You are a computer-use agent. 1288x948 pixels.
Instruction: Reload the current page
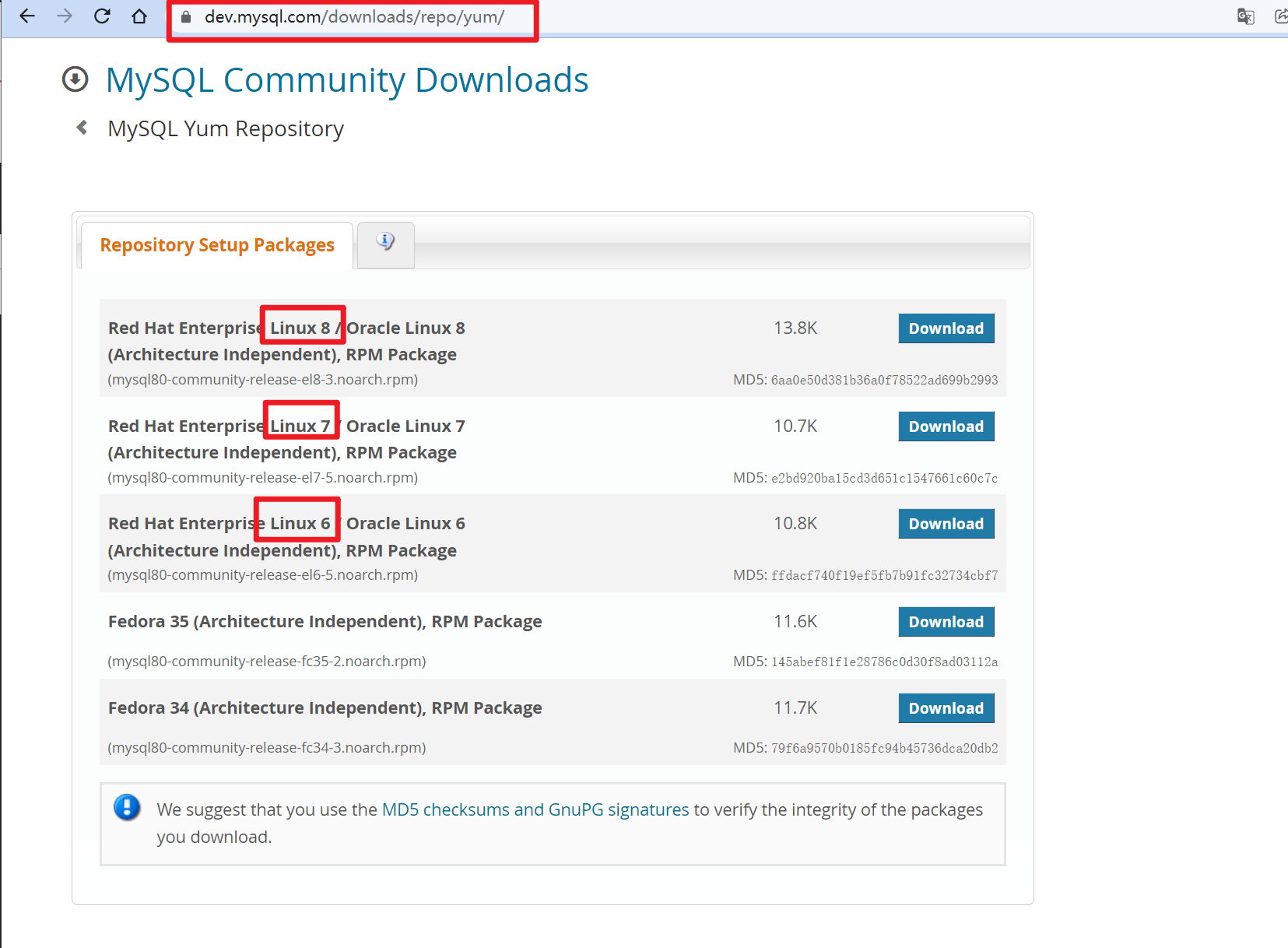coord(102,16)
